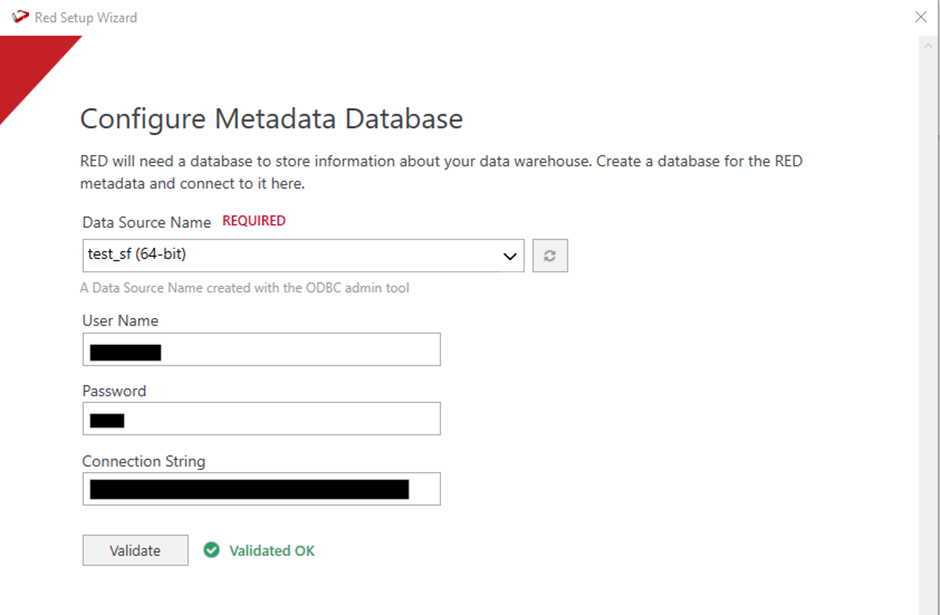Click the refresh data sources icon
The image size is (940, 615).
coord(550,255)
